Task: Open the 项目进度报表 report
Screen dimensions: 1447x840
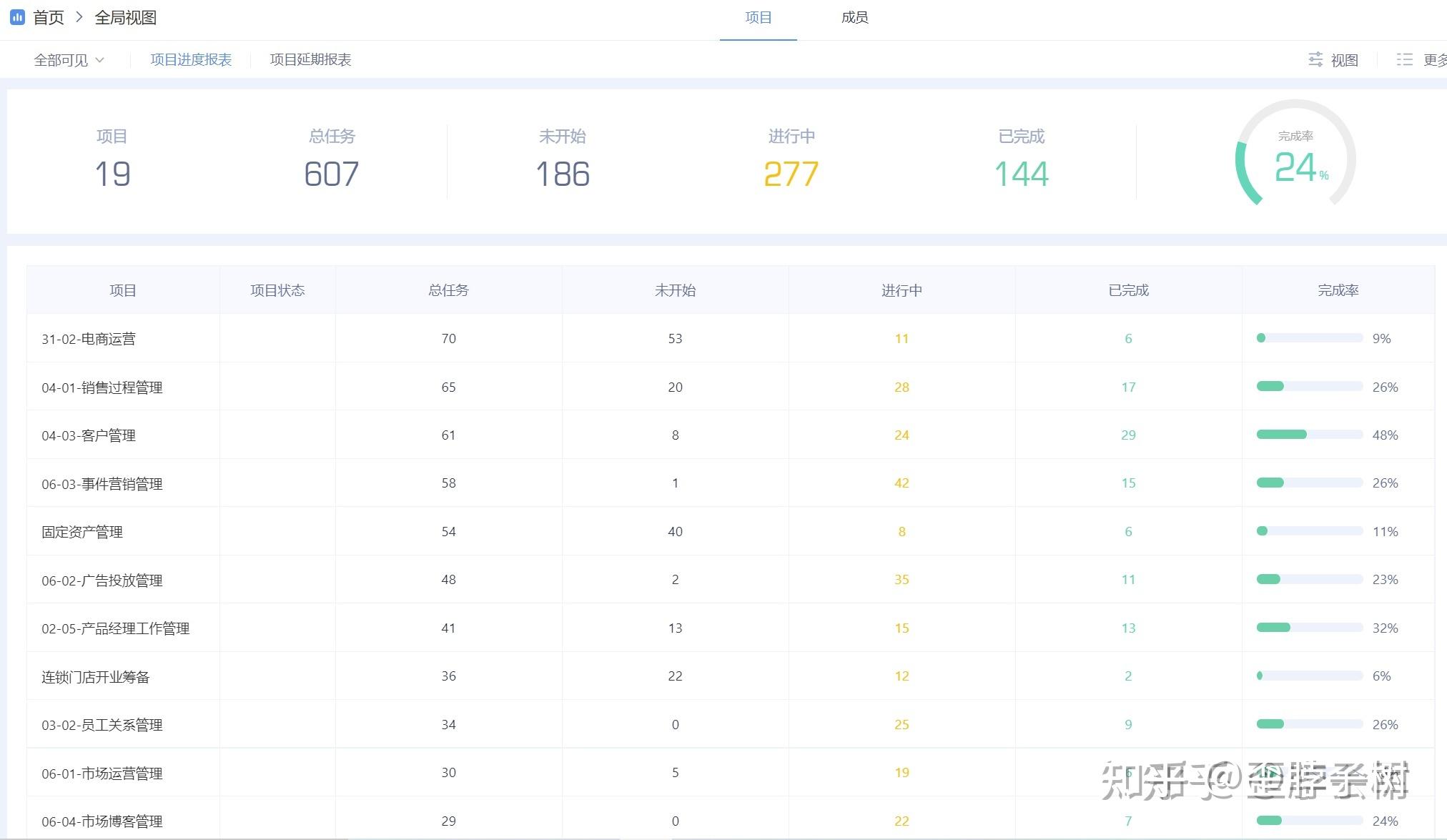Action: [191, 59]
